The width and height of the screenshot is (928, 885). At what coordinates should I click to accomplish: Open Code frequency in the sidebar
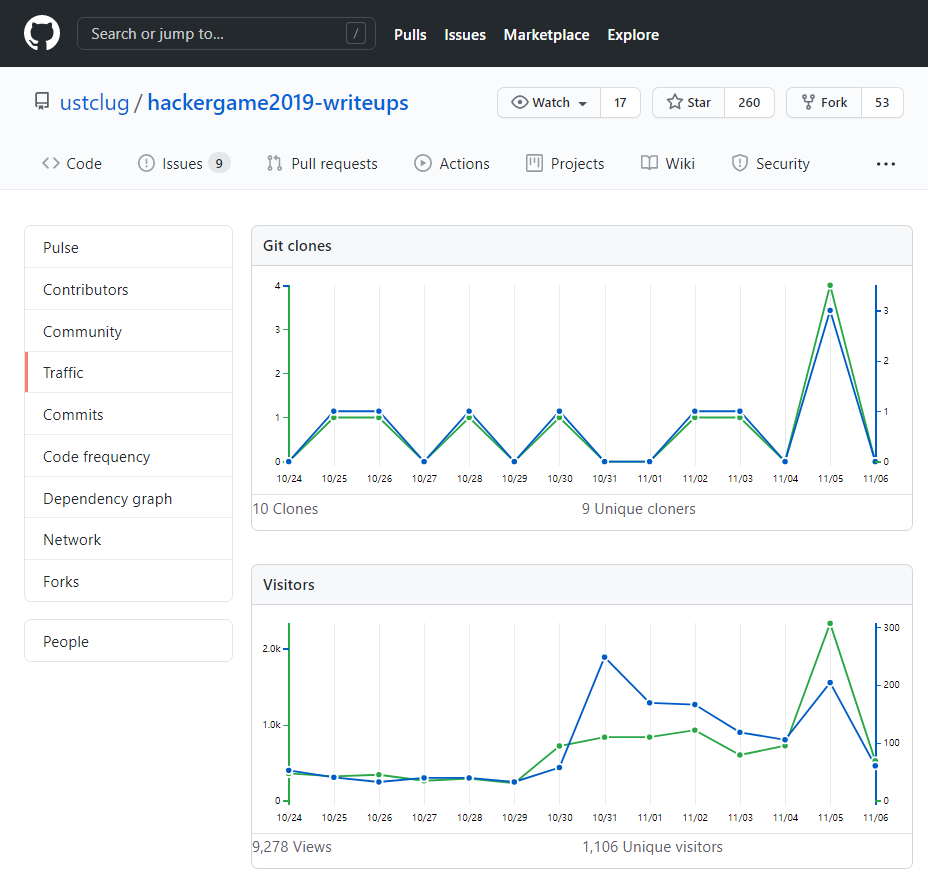click(x=128, y=456)
